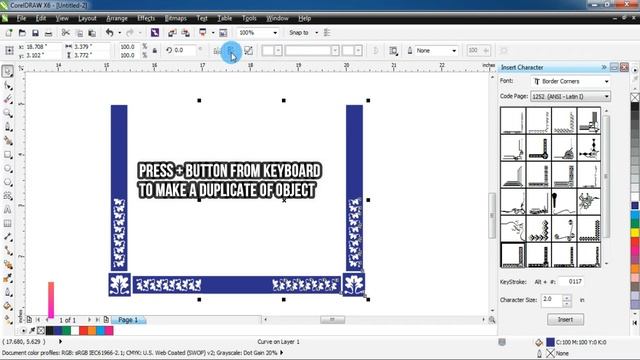Select the Zoom tool in toolbox
Viewport: 640px width, 360px height.
coord(7,113)
